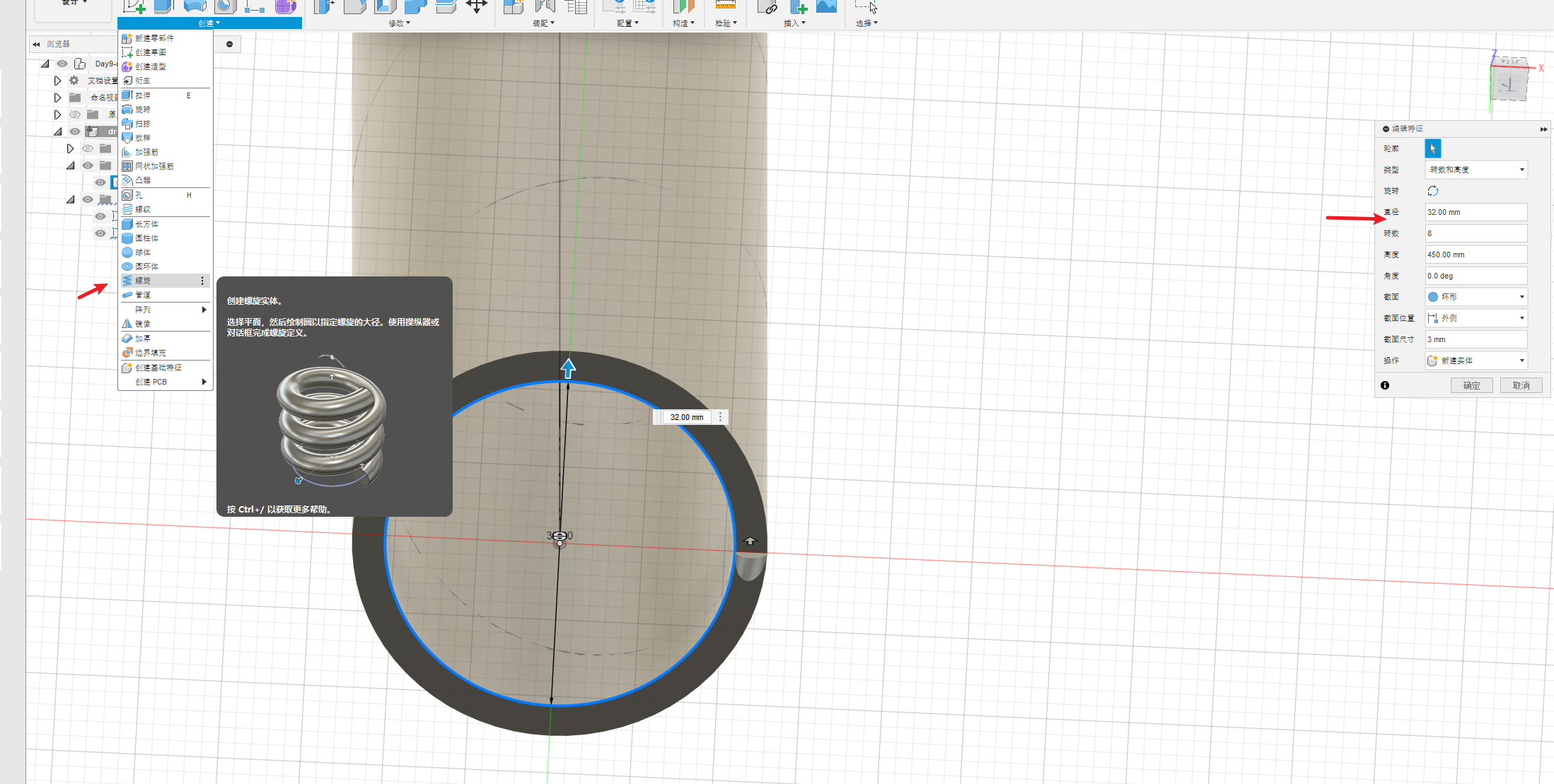Show the hidden 原点 origin folder

pos(75,115)
